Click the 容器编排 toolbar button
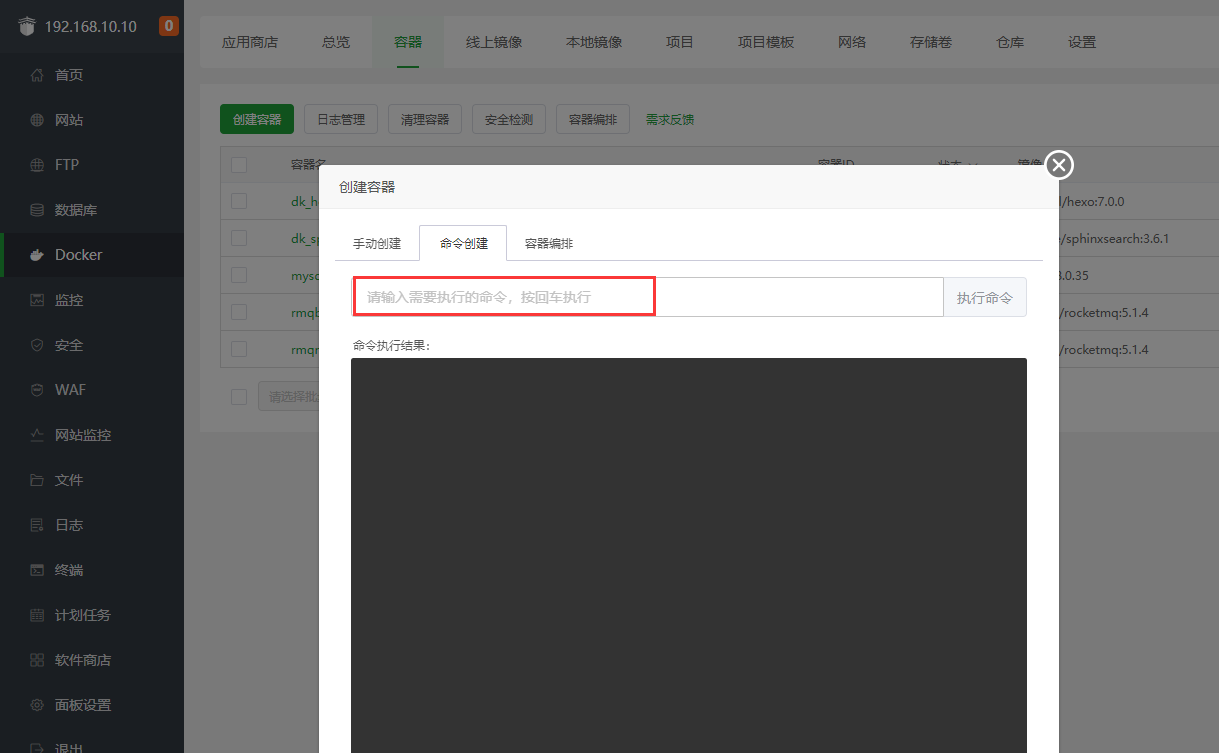The height and width of the screenshot is (753, 1219). (593, 119)
